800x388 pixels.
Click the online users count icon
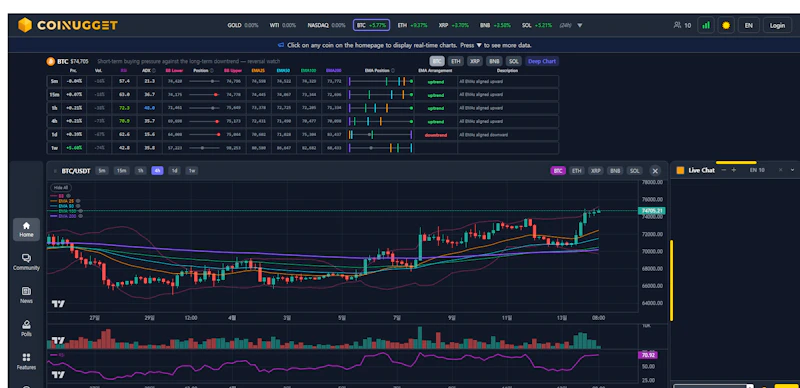pyautogui.click(x=682, y=25)
